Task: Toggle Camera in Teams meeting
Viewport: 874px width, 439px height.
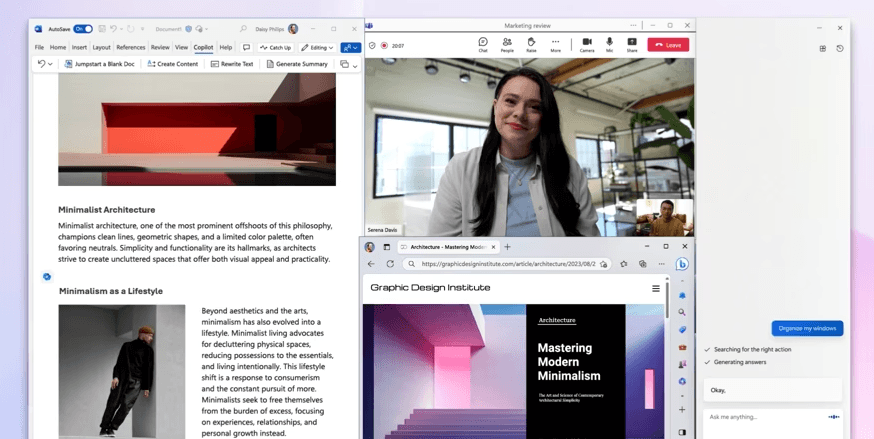Action: (587, 45)
